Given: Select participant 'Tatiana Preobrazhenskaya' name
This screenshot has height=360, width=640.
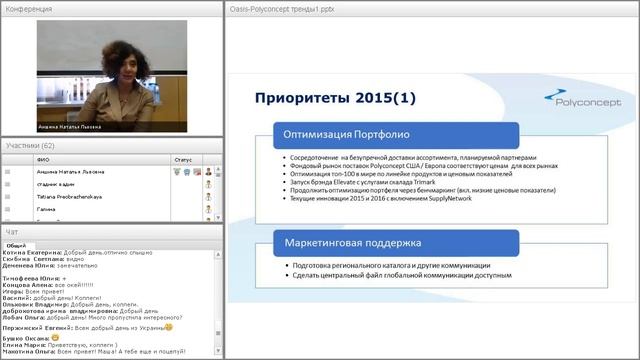Looking at the screenshot, I should 69,197.
